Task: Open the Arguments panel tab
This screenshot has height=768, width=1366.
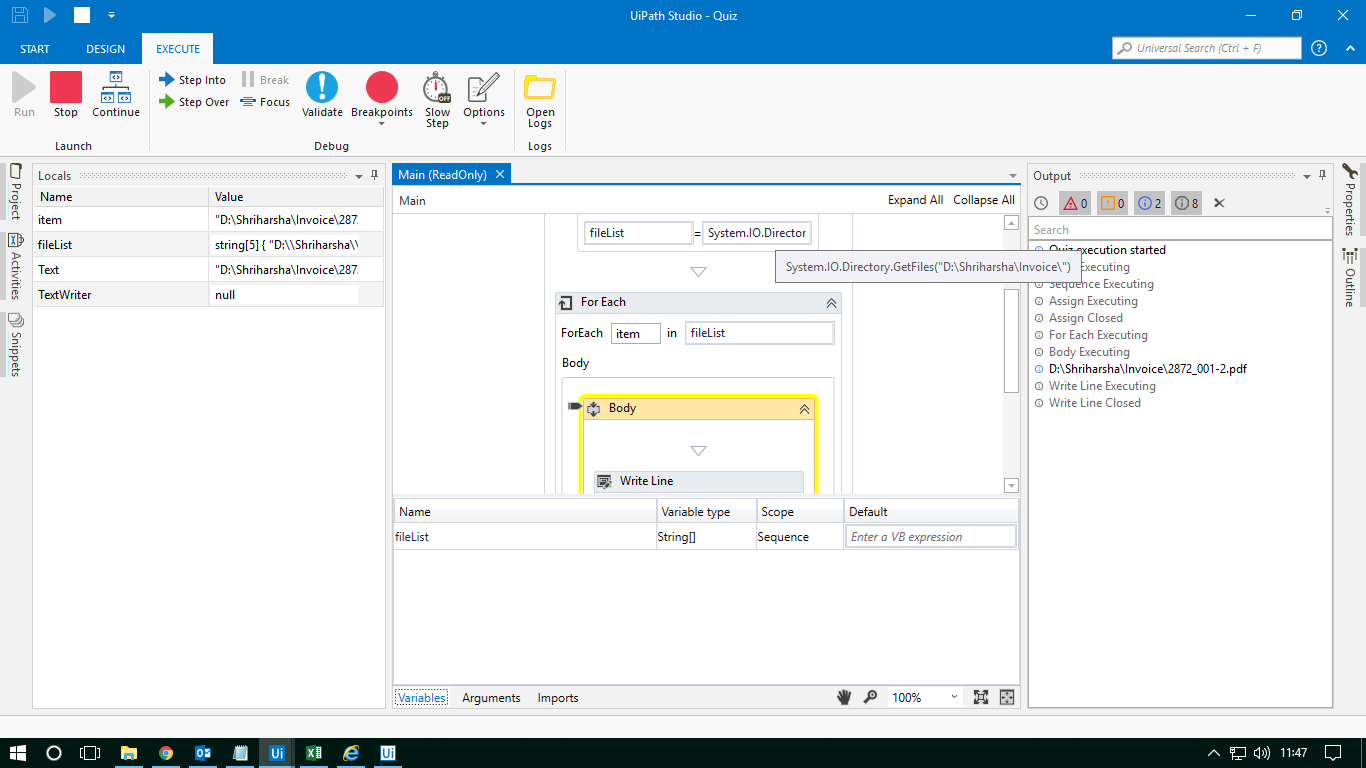Action: [491, 698]
